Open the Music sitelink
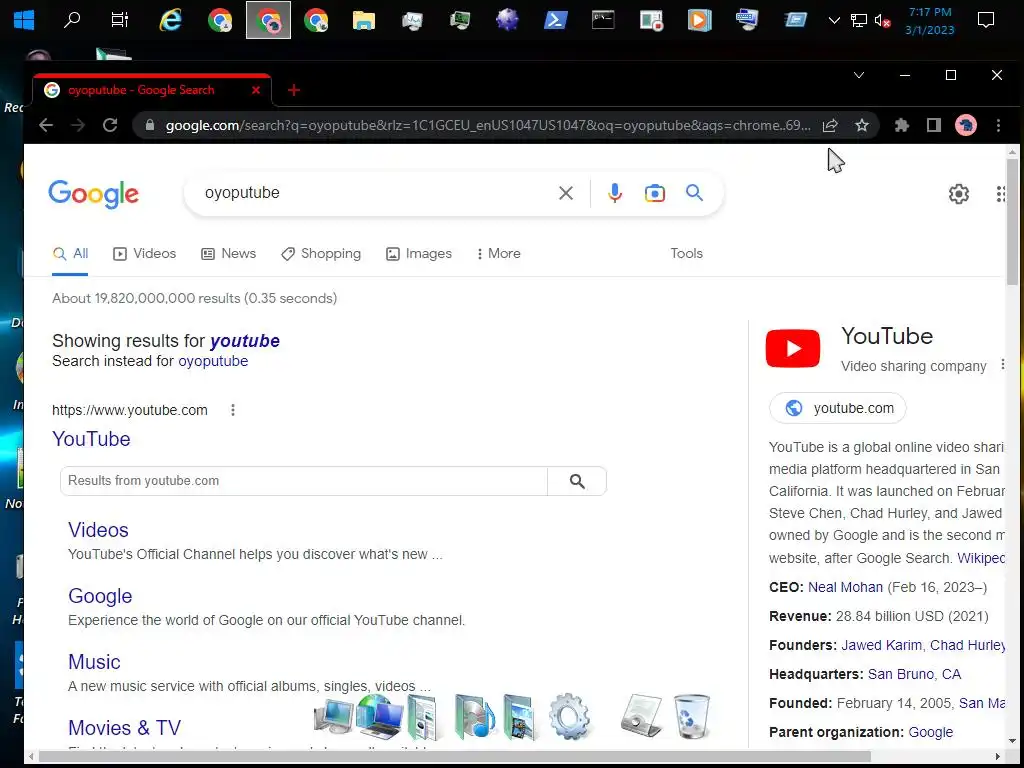Viewport: 1024px width, 768px height. click(x=94, y=662)
